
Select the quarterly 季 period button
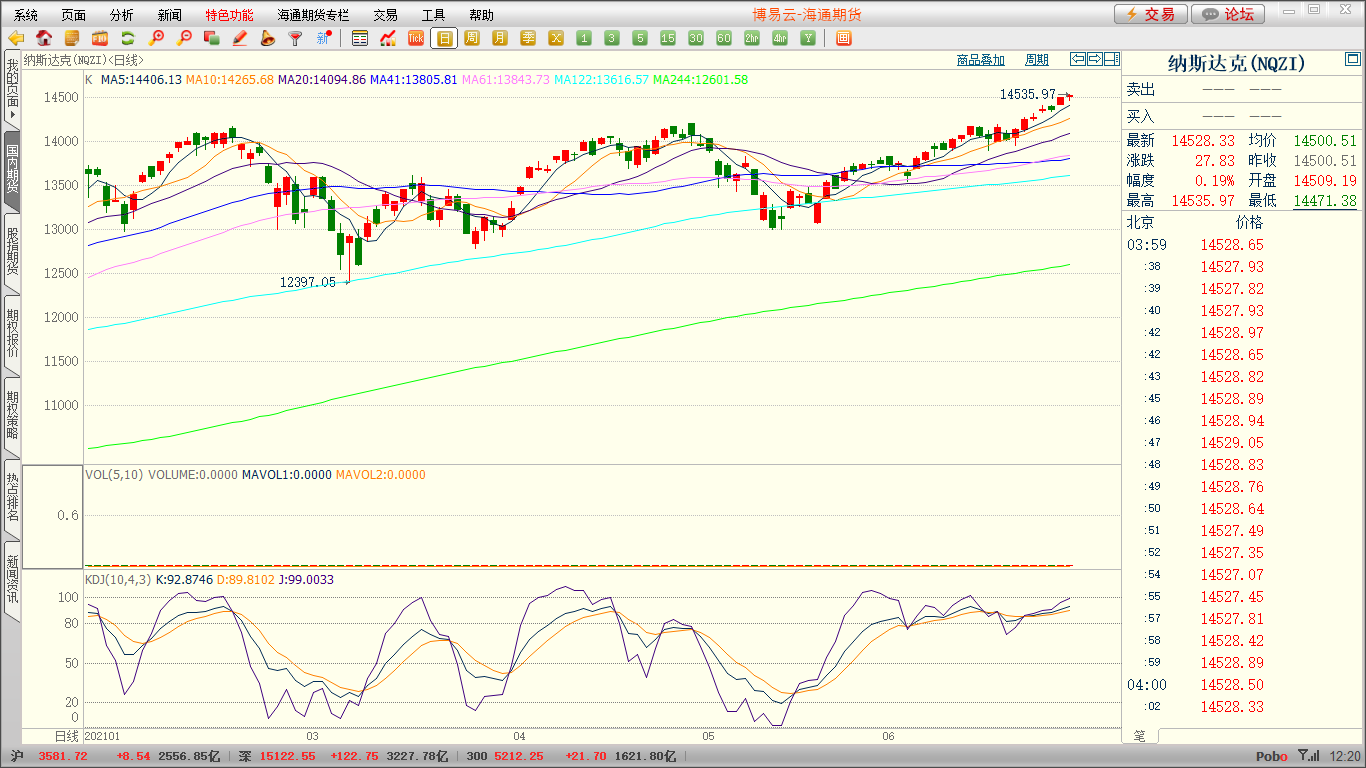(528, 39)
